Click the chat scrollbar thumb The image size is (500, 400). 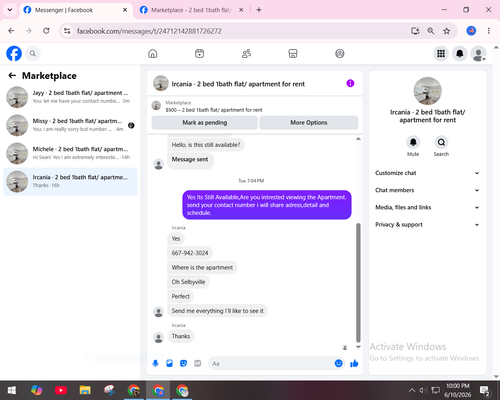[358, 283]
